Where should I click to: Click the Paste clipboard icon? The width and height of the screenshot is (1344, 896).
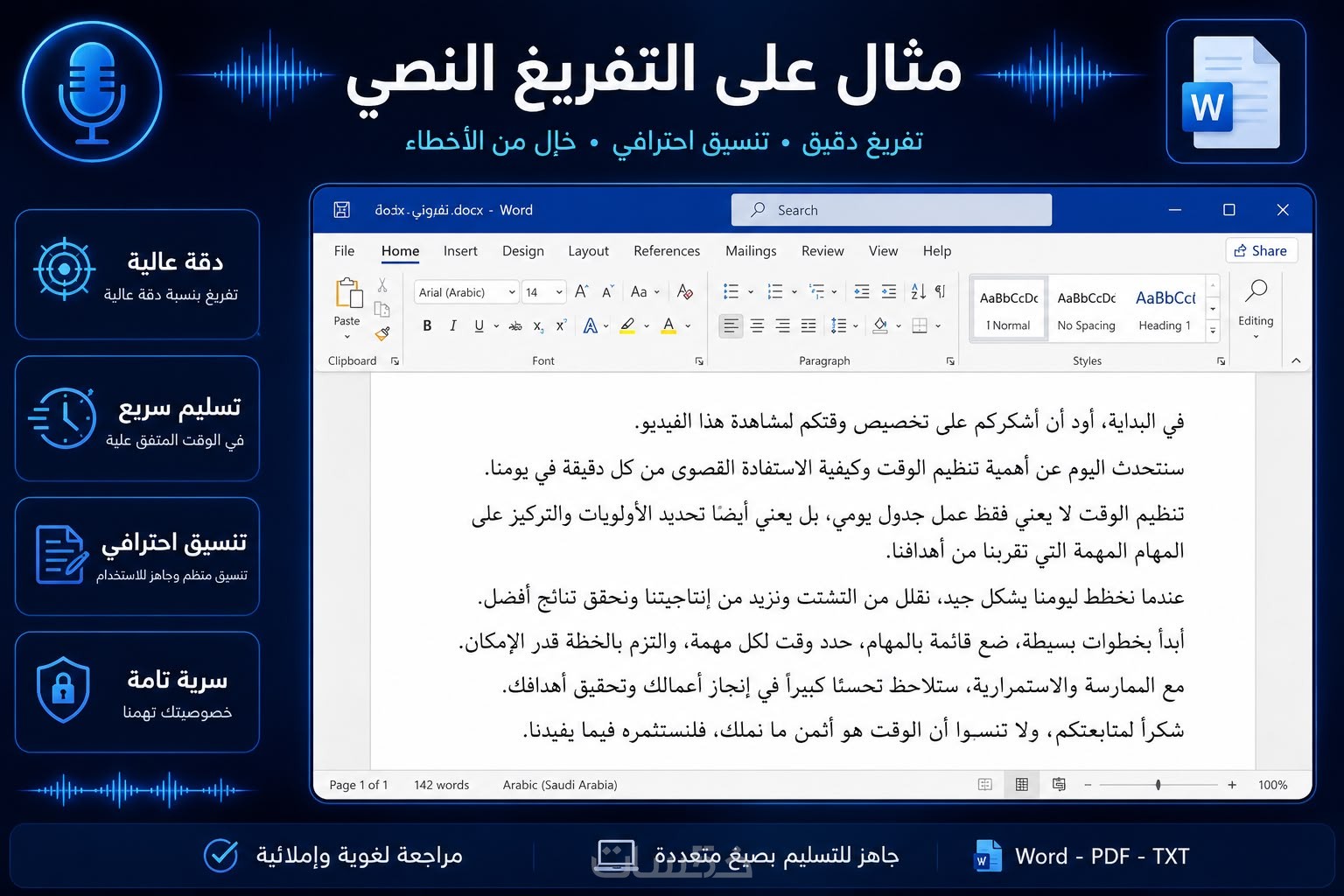tap(348, 293)
